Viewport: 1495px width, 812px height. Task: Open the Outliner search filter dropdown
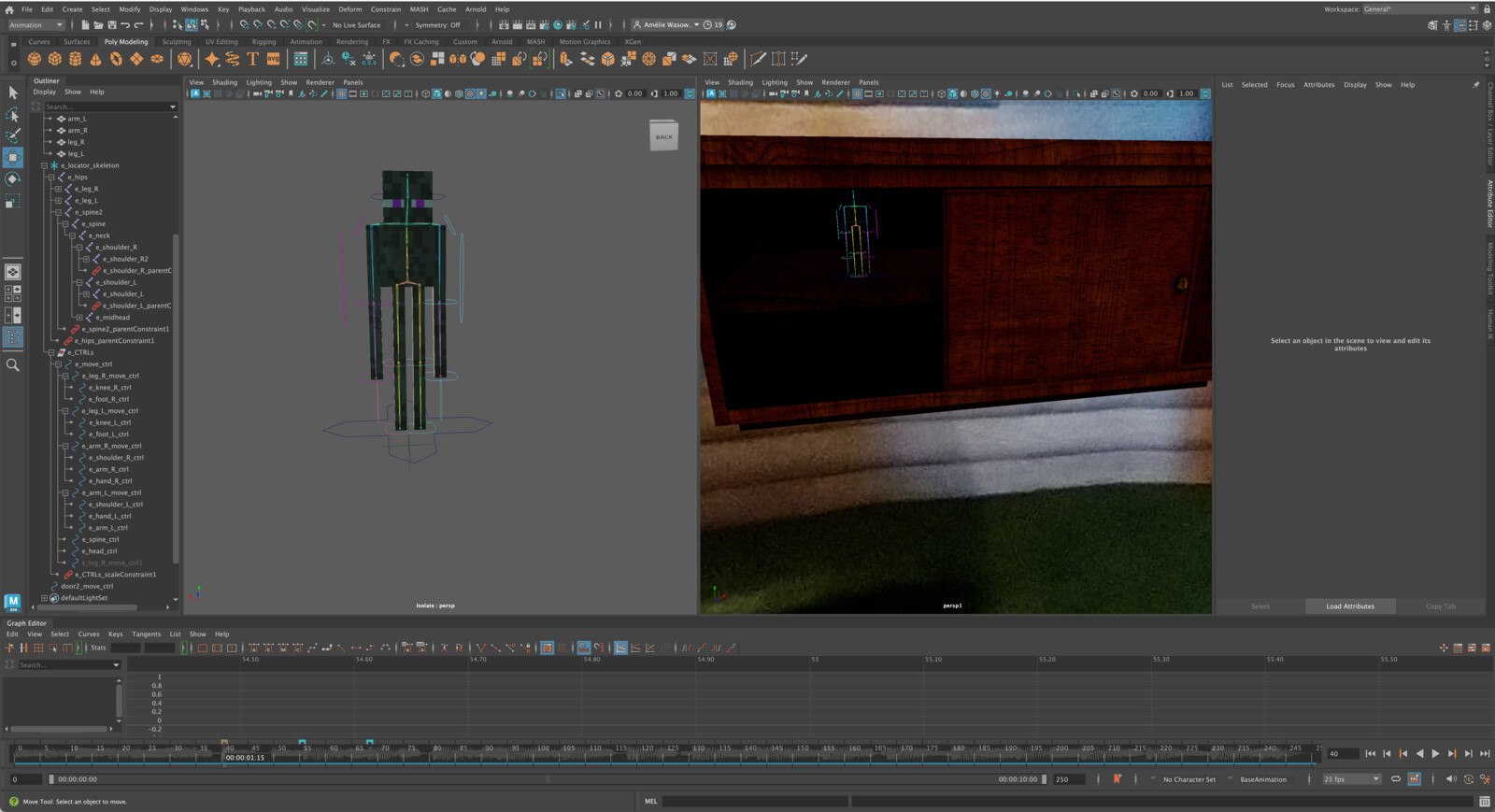coord(173,107)
